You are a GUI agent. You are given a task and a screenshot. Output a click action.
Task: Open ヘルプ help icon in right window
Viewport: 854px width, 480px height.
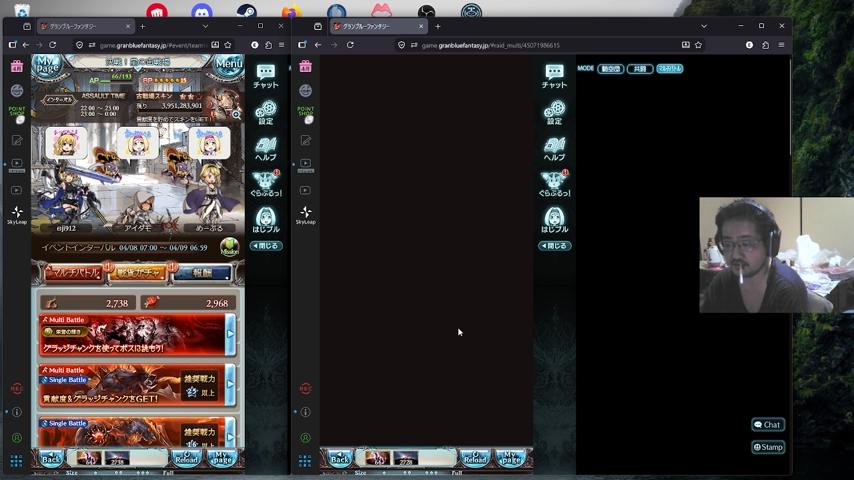[x=554, y=149]
